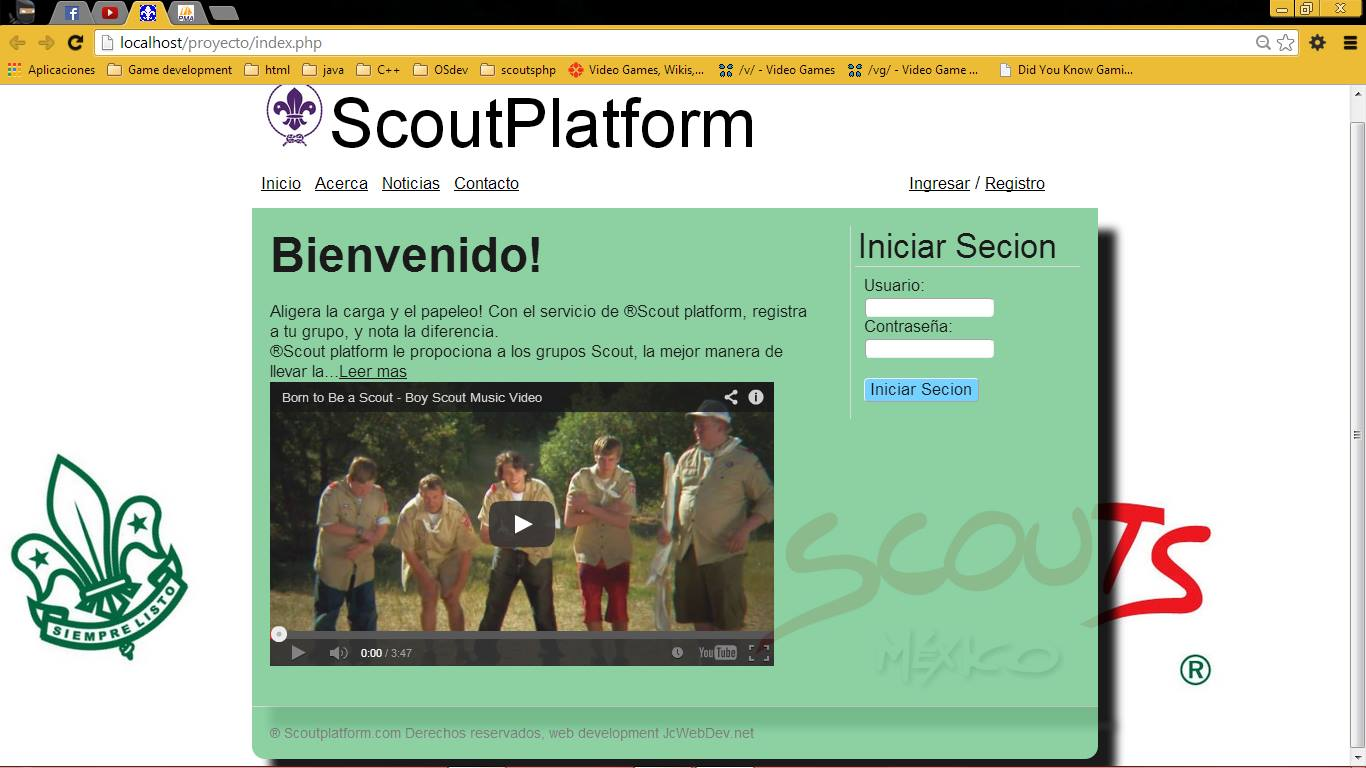
Task: Switch to the Facebook browser tab
Action: (x=71, y=13)
